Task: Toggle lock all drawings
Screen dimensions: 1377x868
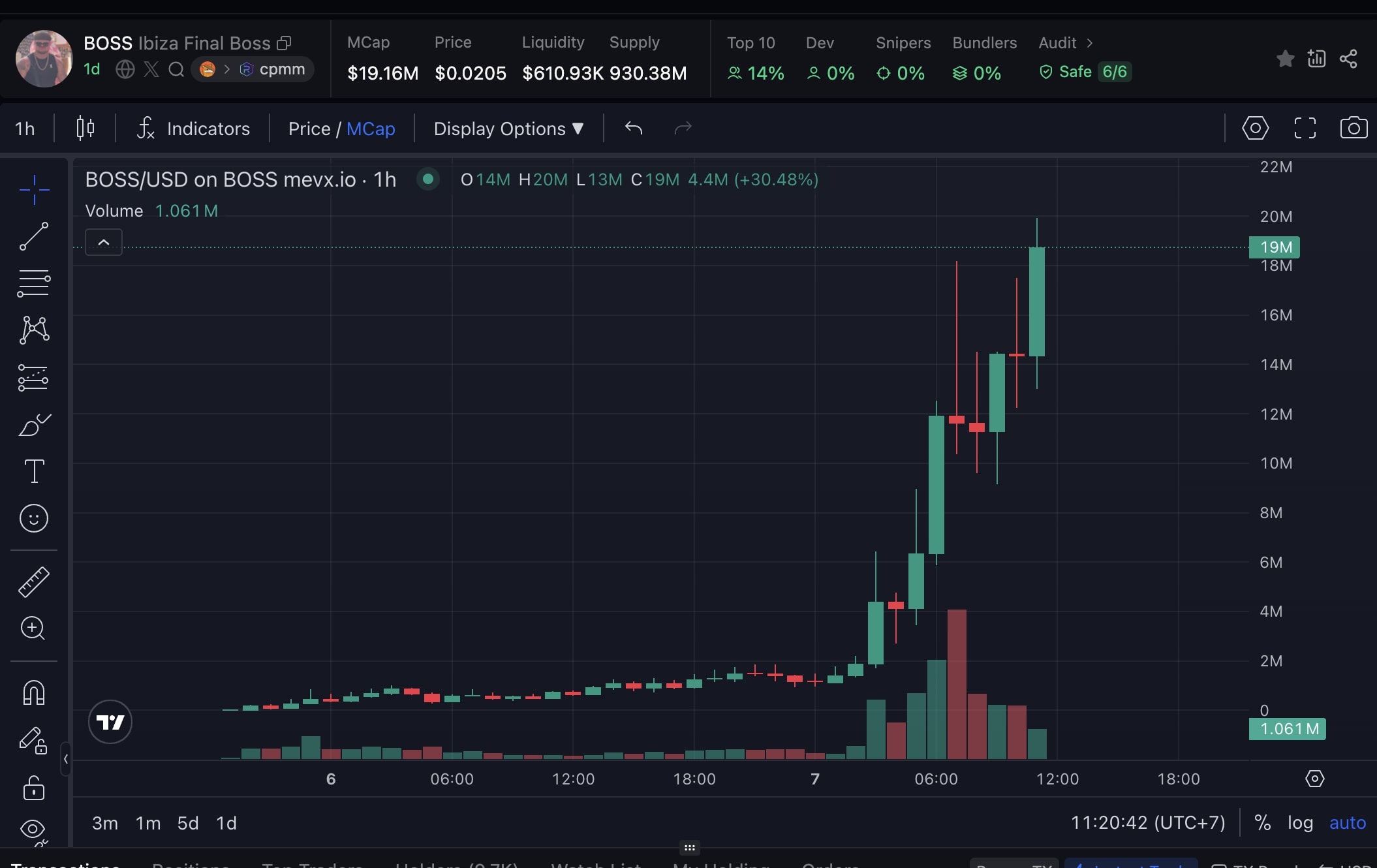Action: pos(34,788)
